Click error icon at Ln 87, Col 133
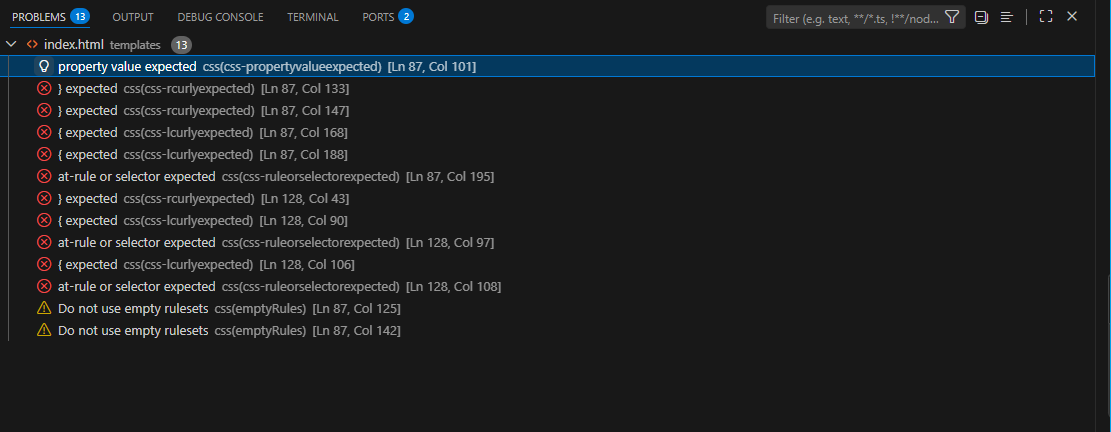1111x432 pixels. click(x=44, y=89)
